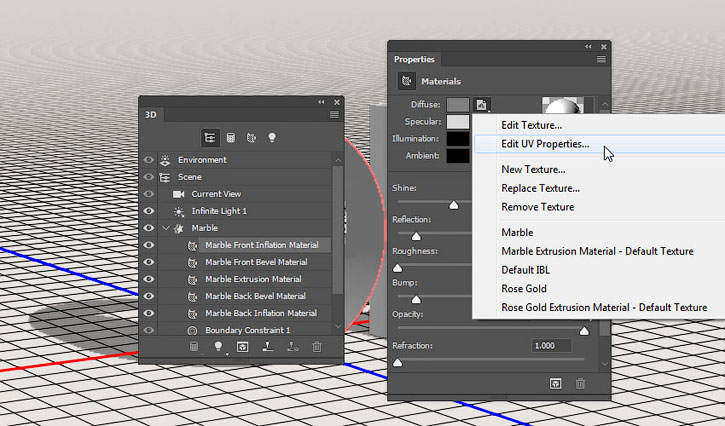The height and width of the screenshot is (426, 725).
Task: Click the Boundary Constraint 1 circle icon
Action: coord(192,331)
